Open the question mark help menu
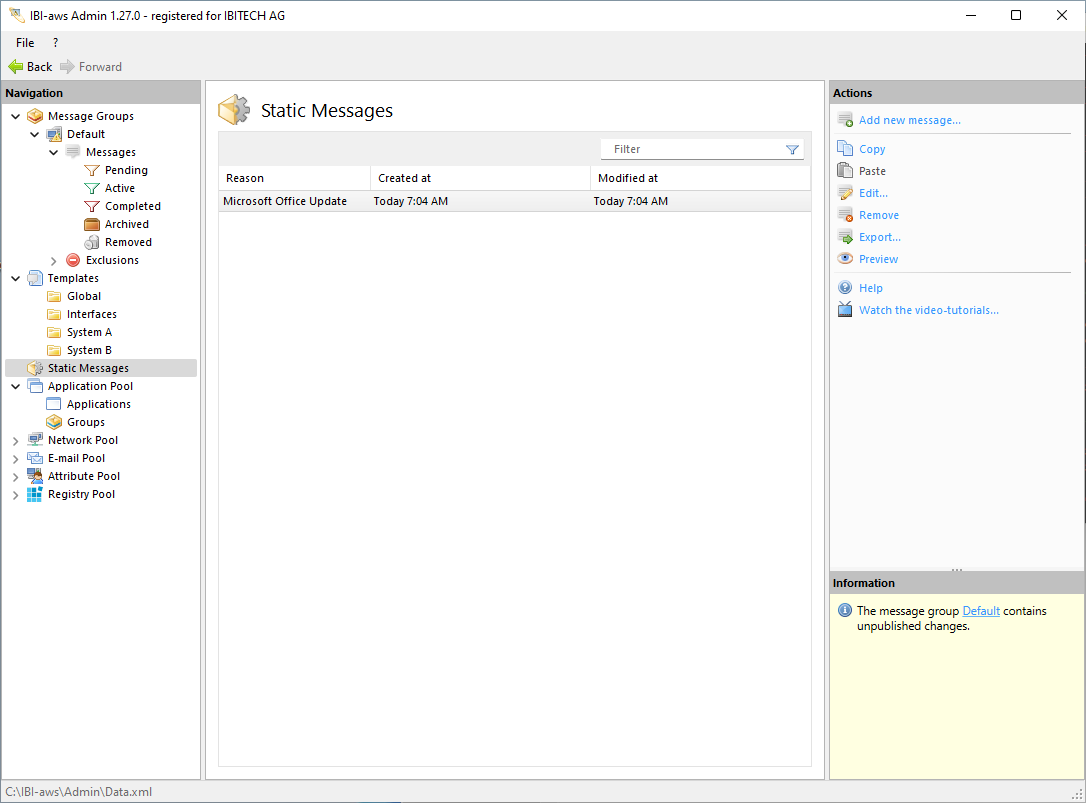 pyautogui.click(x=55, y=43)
